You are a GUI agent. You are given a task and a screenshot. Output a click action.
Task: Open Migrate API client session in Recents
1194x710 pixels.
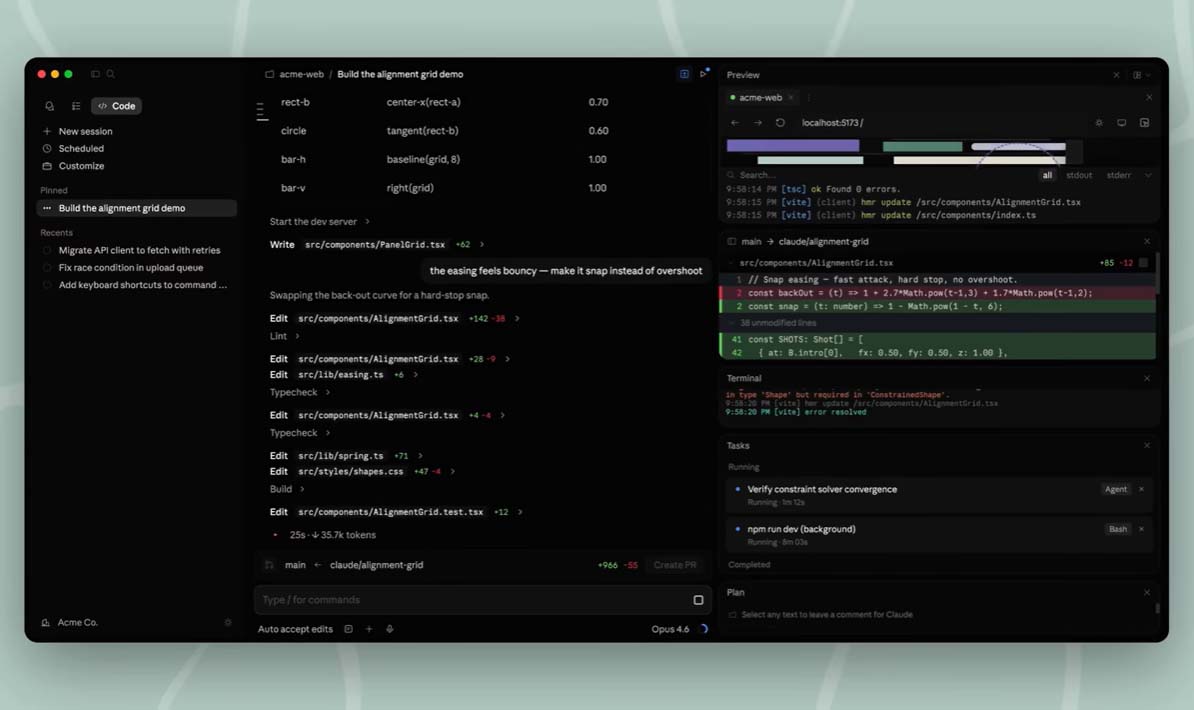point(139,250)
